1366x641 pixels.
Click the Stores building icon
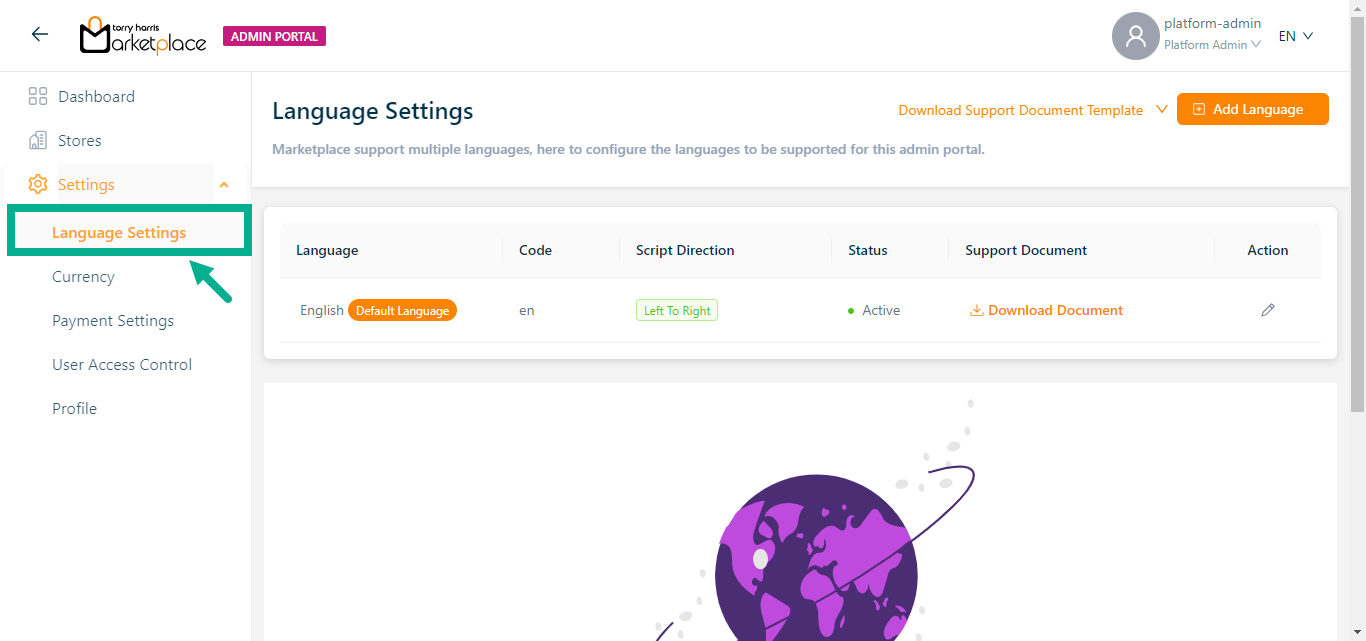click(x=38, y=141)
